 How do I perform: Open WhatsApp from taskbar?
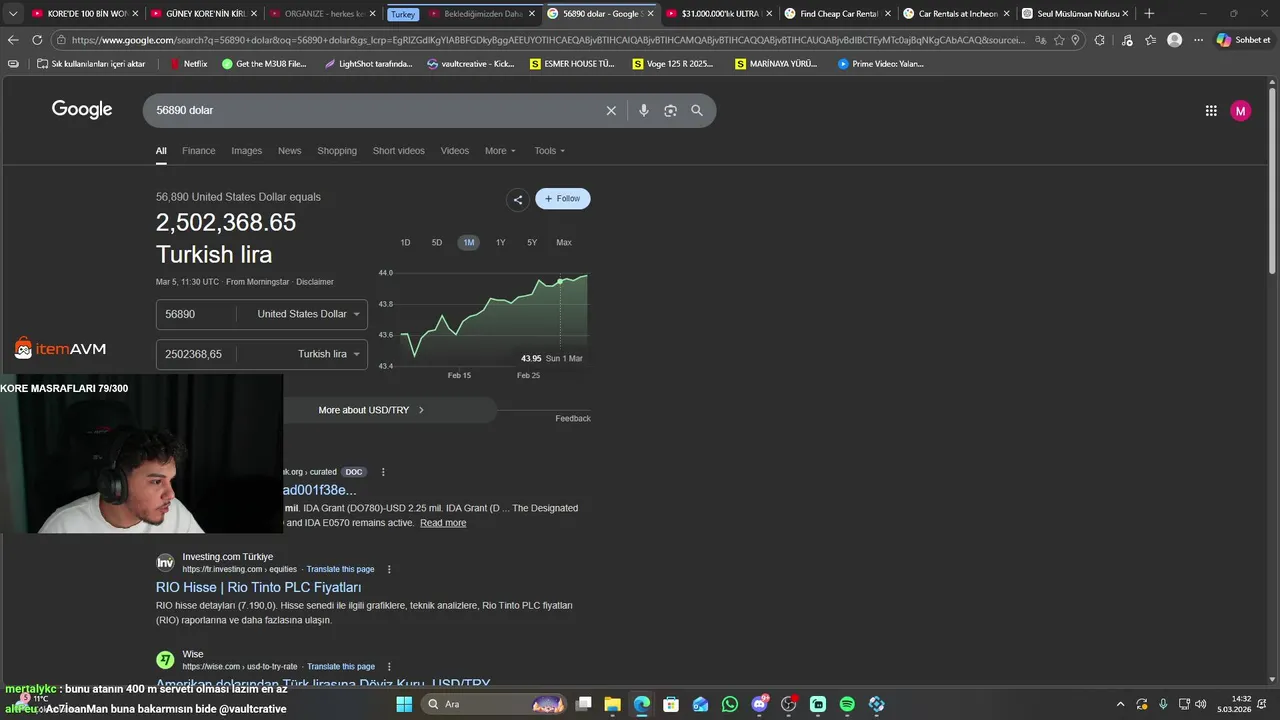[x=730, y=704]
